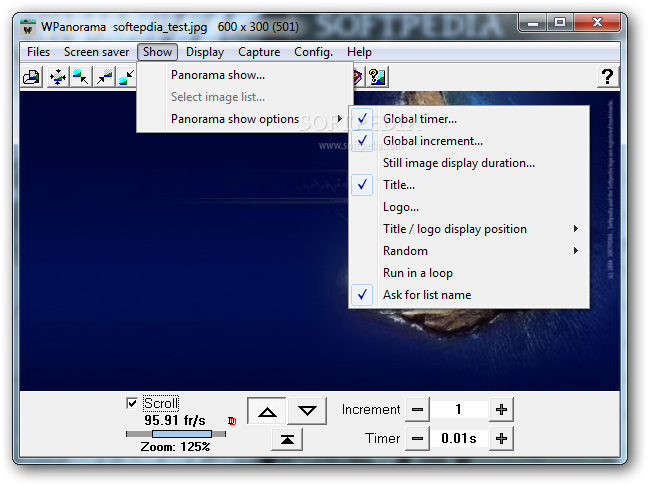Toggle Global increment option

pyautogui.click(x=469, y=141)
